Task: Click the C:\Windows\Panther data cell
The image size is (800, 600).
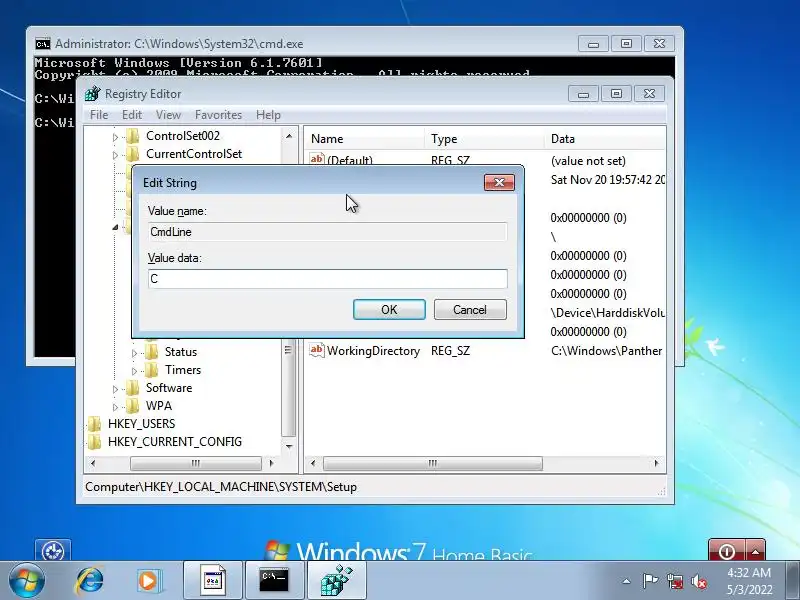Action: click(606, 351)
